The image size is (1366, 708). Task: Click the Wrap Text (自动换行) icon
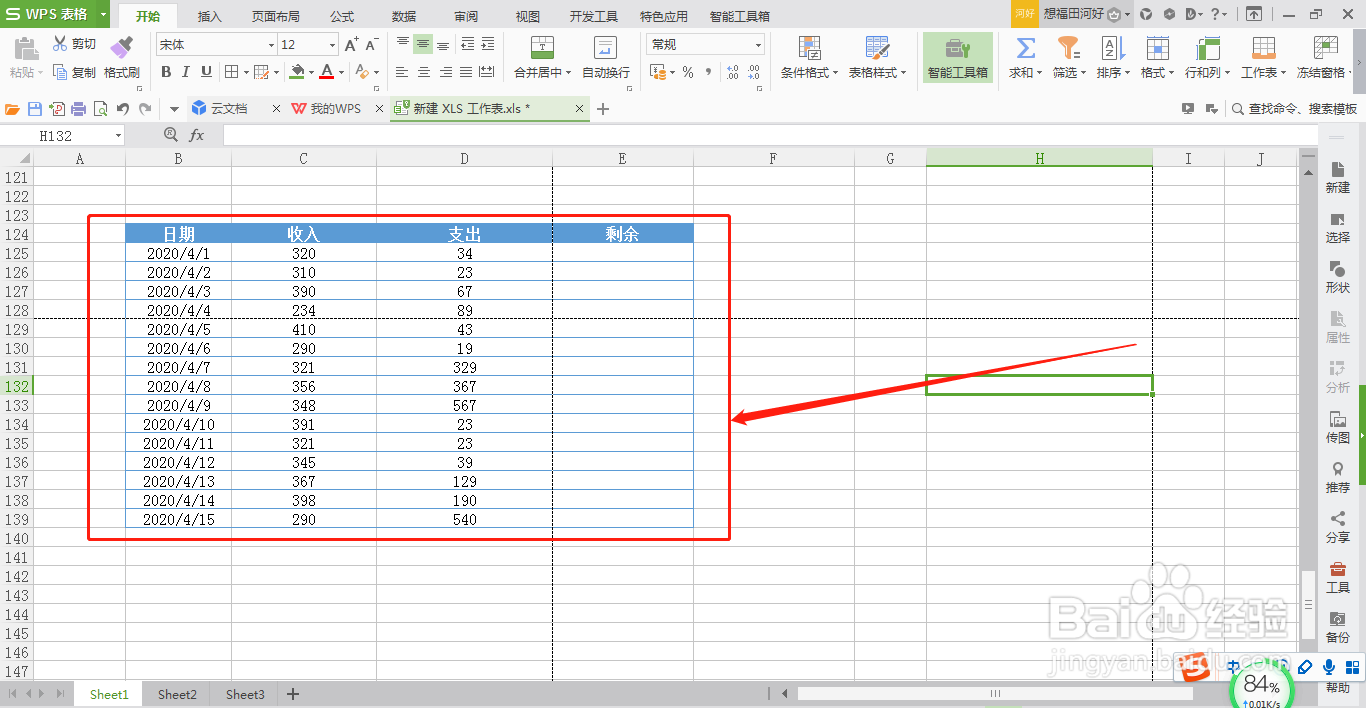point(605,48)
